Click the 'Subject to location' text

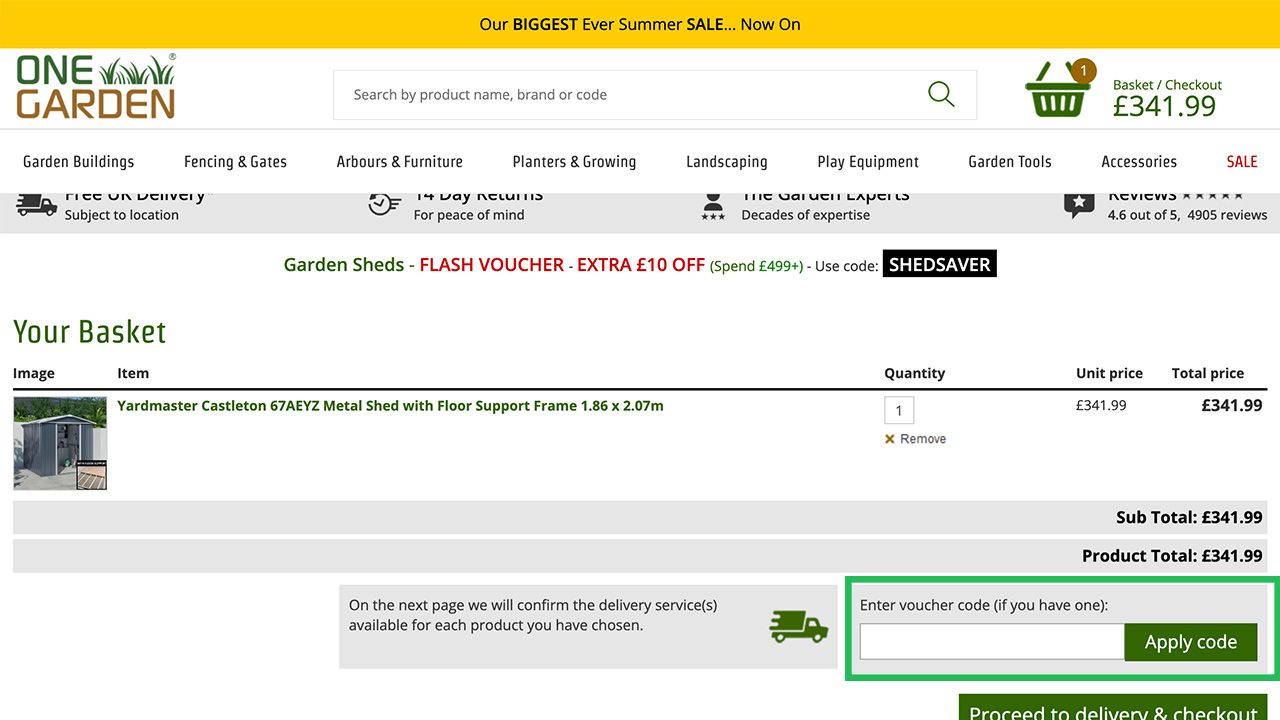click(x=122, y=215)
